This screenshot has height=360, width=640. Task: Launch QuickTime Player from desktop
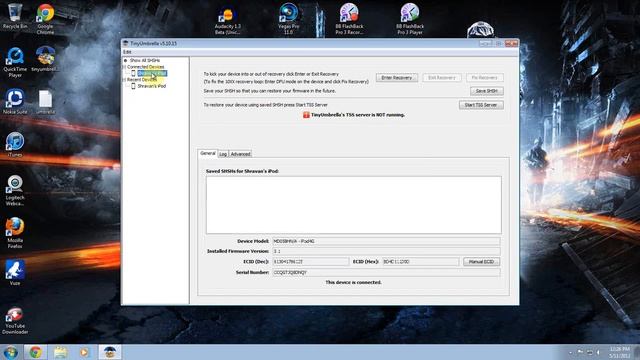coord(15,62)
